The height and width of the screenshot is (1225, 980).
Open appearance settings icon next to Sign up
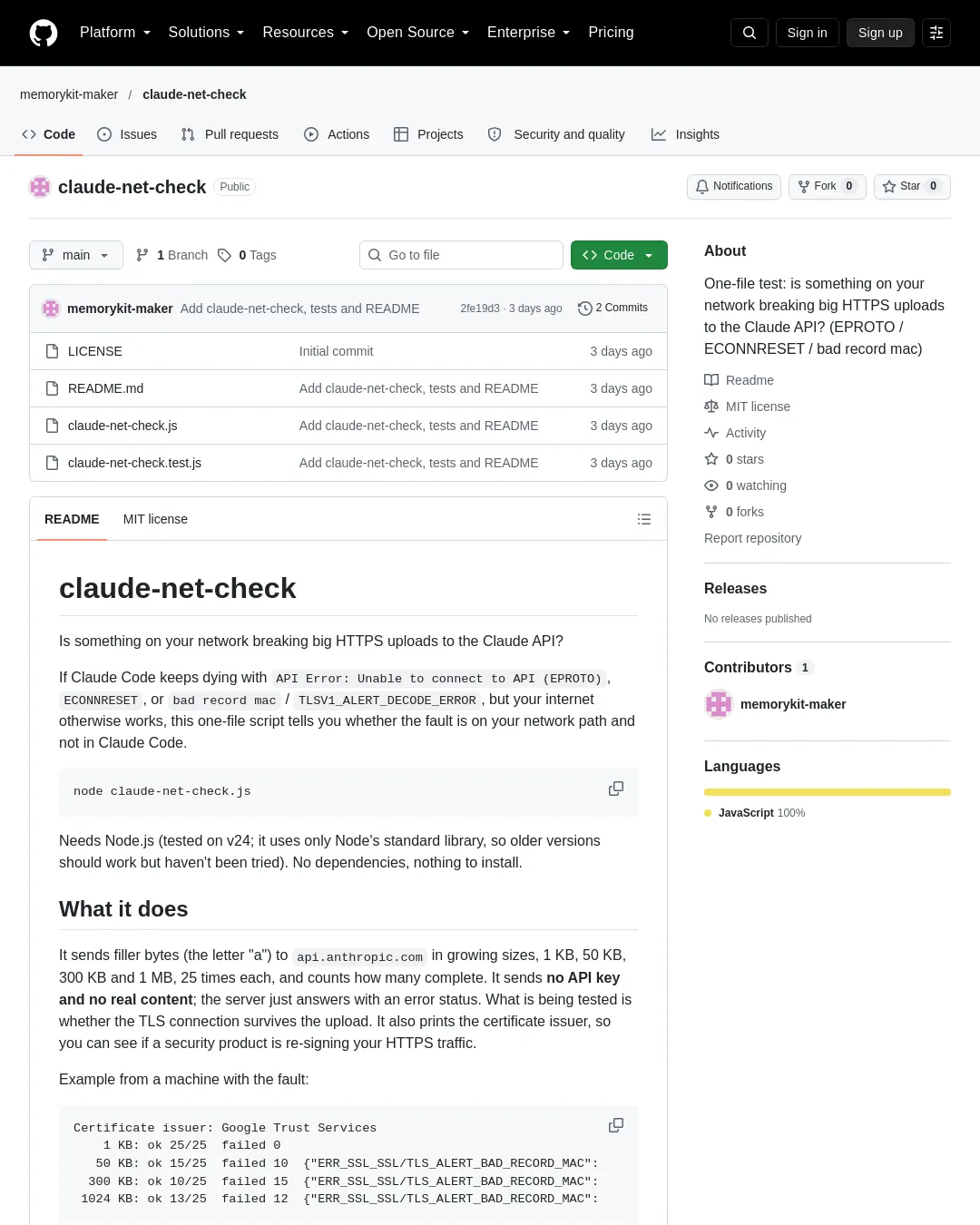point(936,33)
